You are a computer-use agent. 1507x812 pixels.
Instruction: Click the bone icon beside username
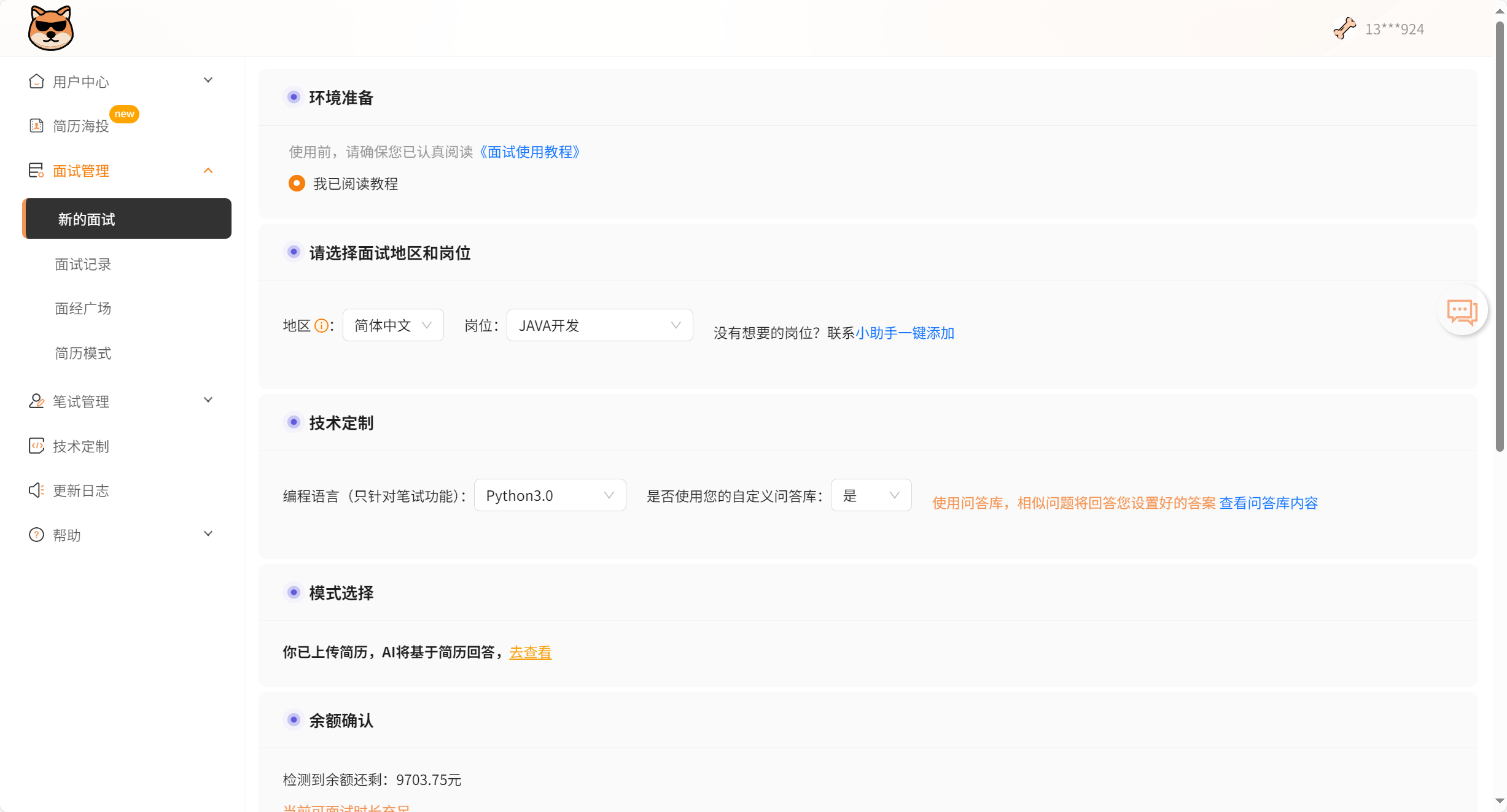[x=1344, y=28]
